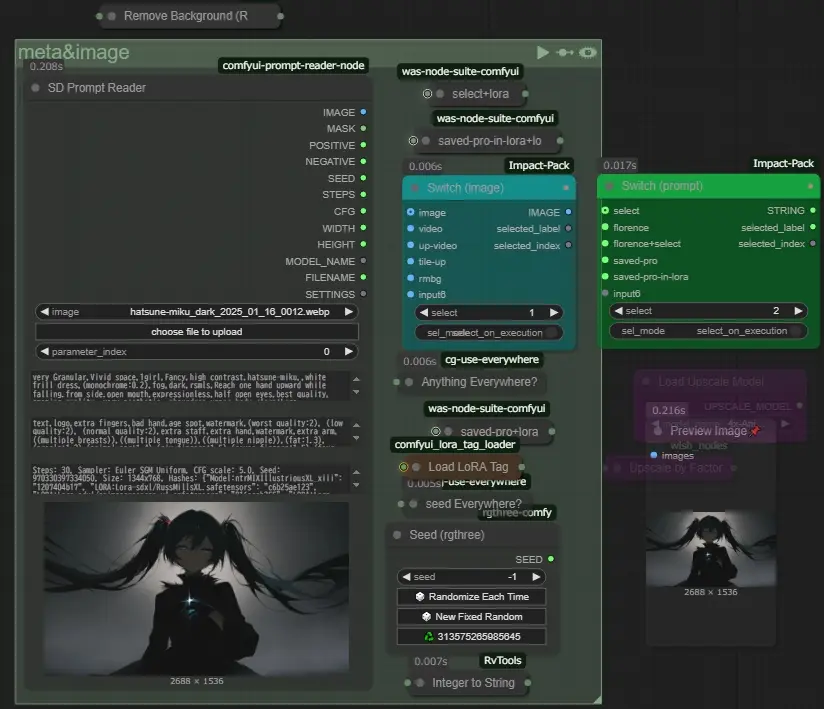Click choose file to upload button
Viewport: 824px width, 709px height.
coord(197,332)
